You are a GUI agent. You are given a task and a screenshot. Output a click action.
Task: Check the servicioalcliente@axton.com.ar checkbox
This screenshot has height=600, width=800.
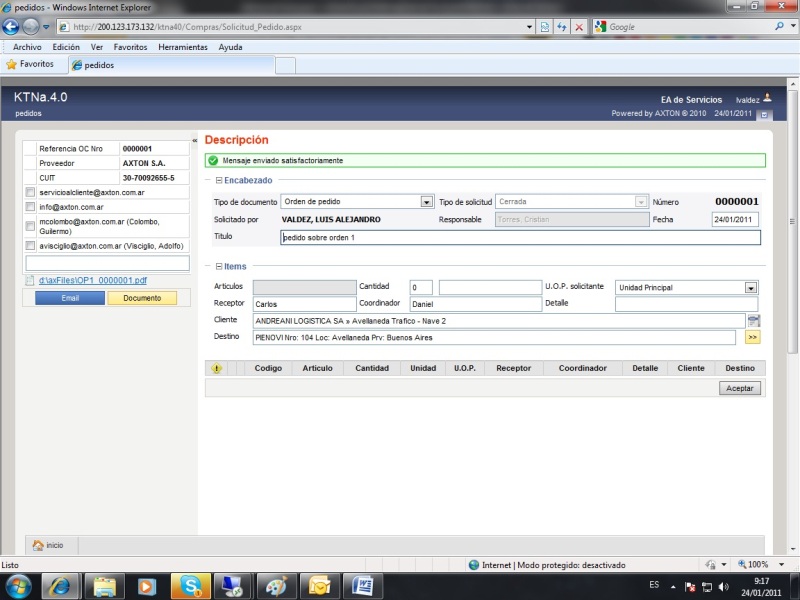pyautogui.click(x=31, y=192)
